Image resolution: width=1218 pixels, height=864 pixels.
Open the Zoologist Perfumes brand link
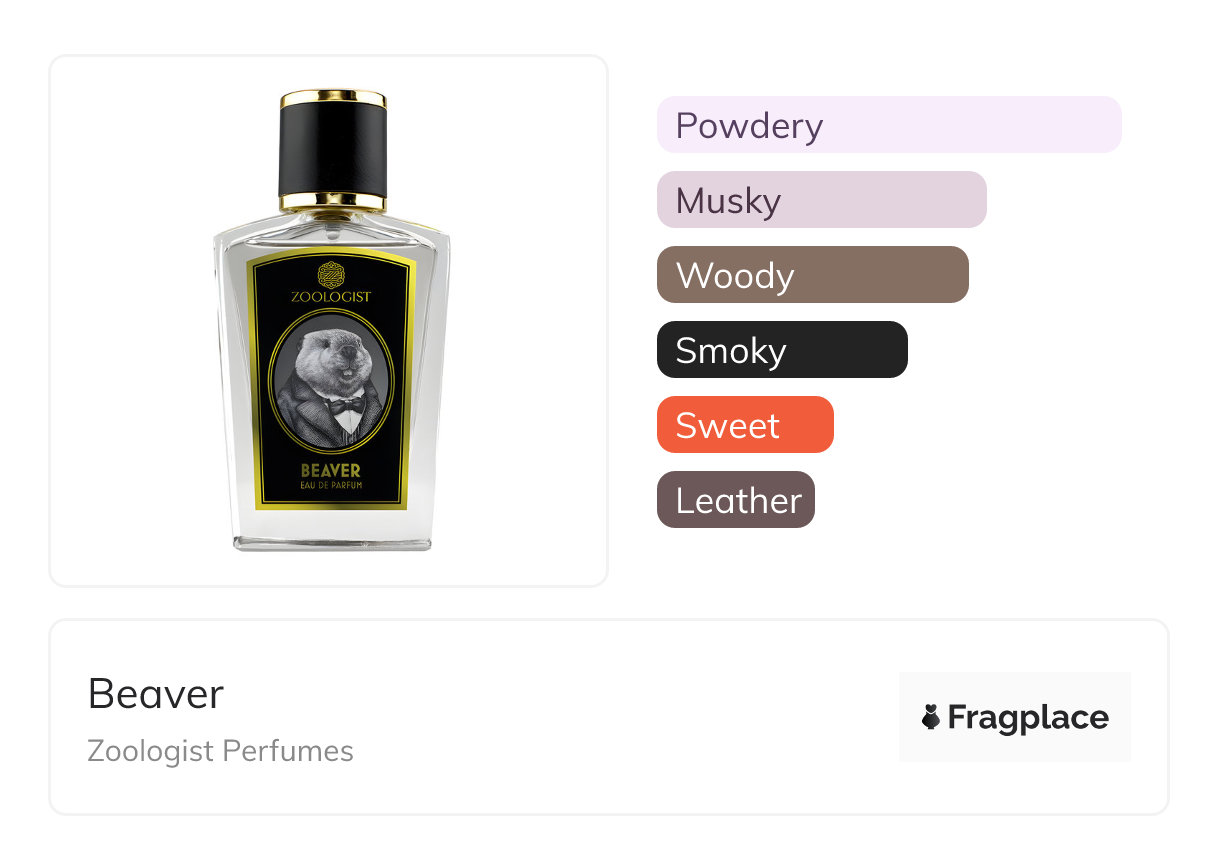(x=220, y=751)
